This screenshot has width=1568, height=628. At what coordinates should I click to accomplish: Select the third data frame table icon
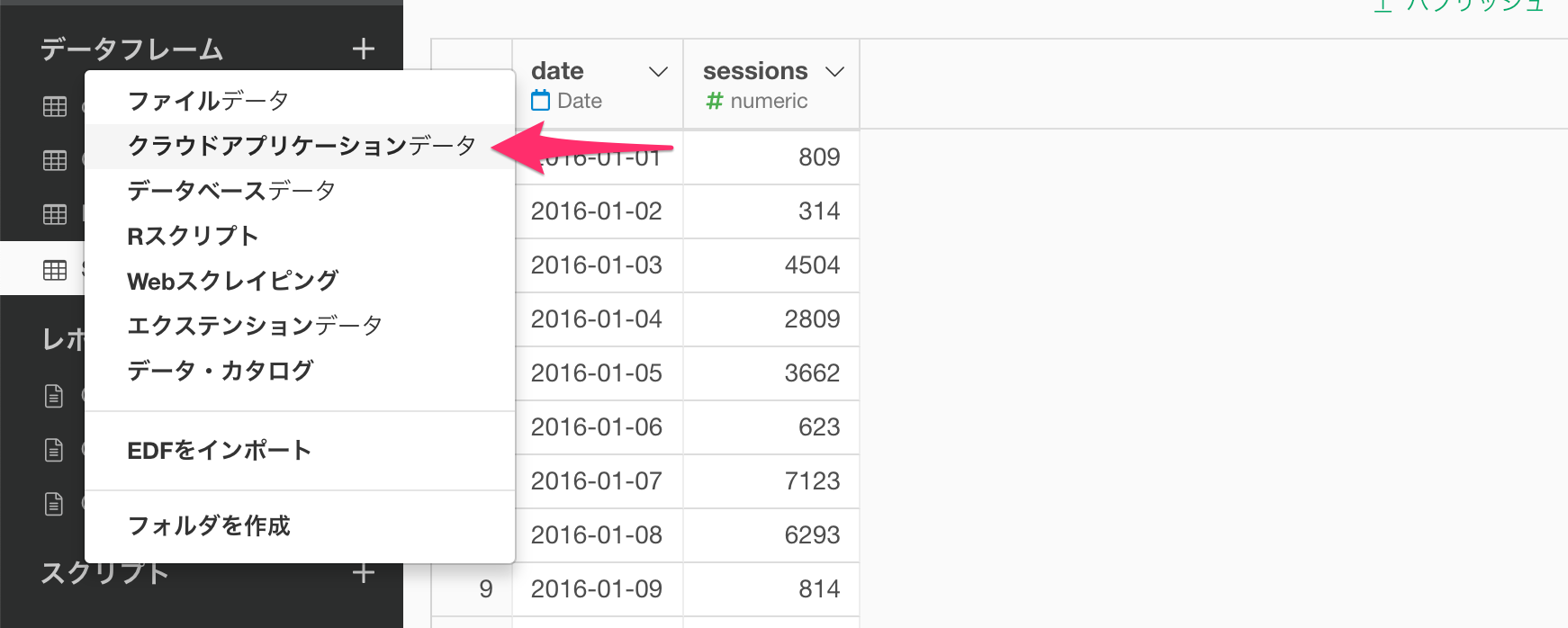coord(55,214)
